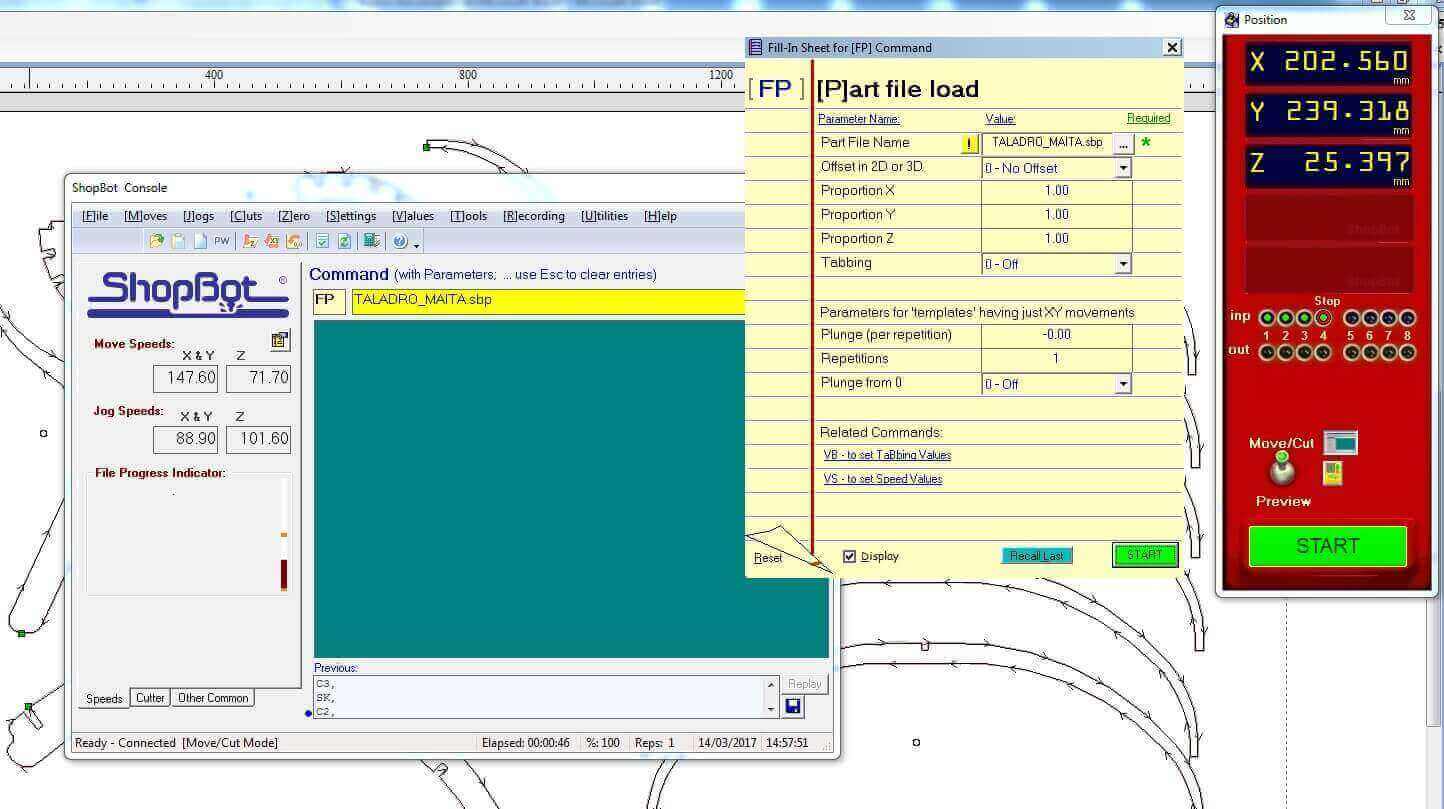Click the Proportion X value field

pos(1056,191)
